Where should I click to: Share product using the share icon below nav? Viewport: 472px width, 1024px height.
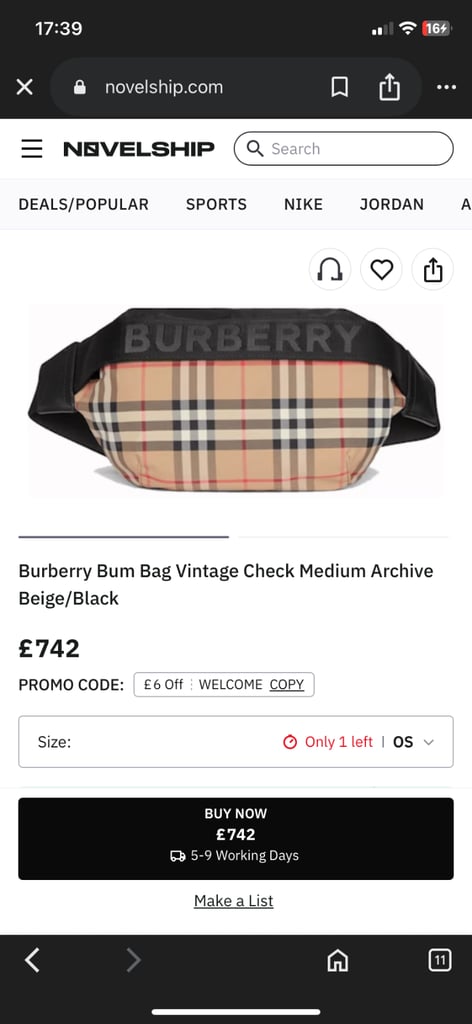click(x=433, y=269)
